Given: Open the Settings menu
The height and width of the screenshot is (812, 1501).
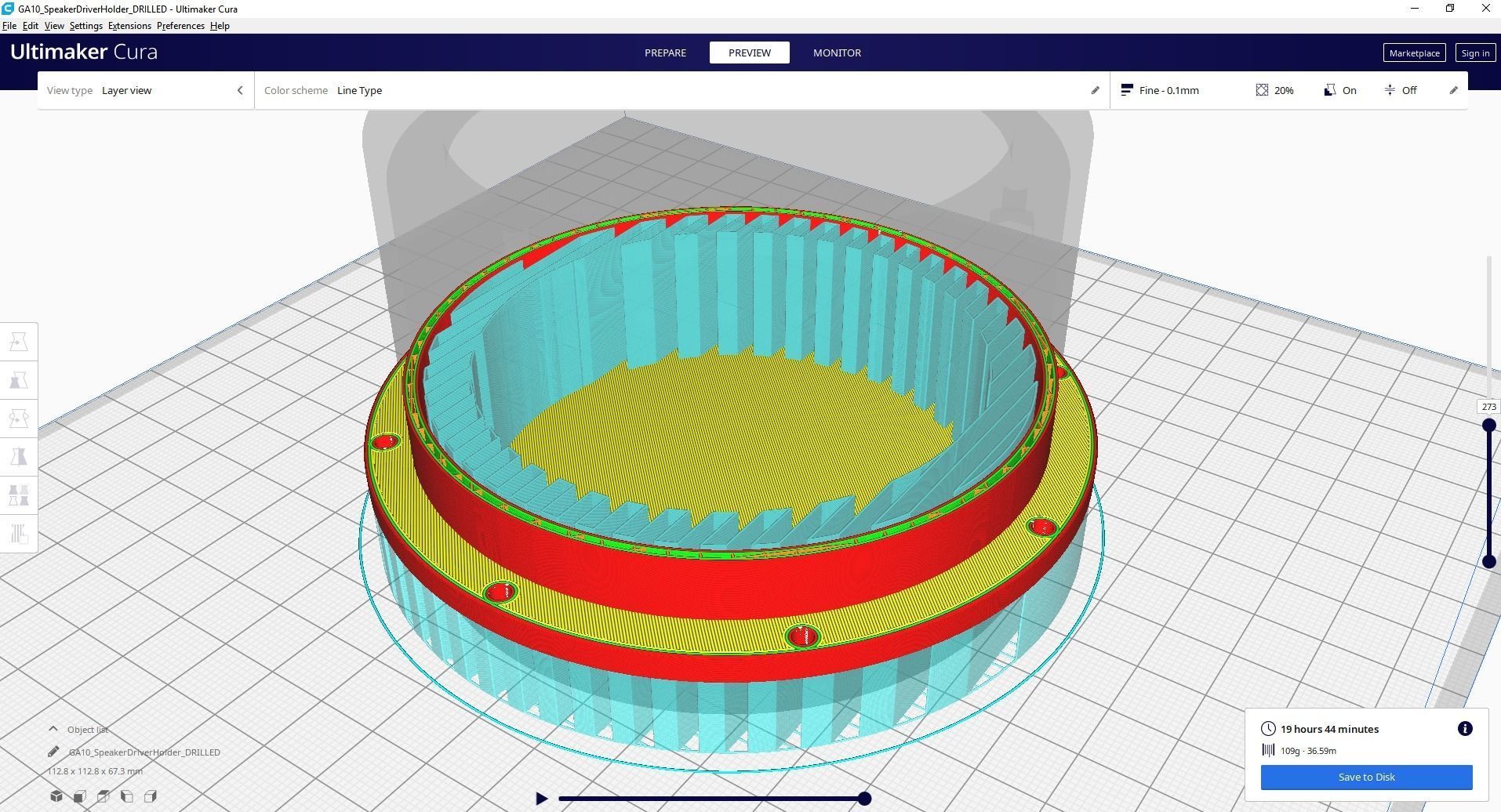Looking at the screenshot, I should click(x=86, y=26).
